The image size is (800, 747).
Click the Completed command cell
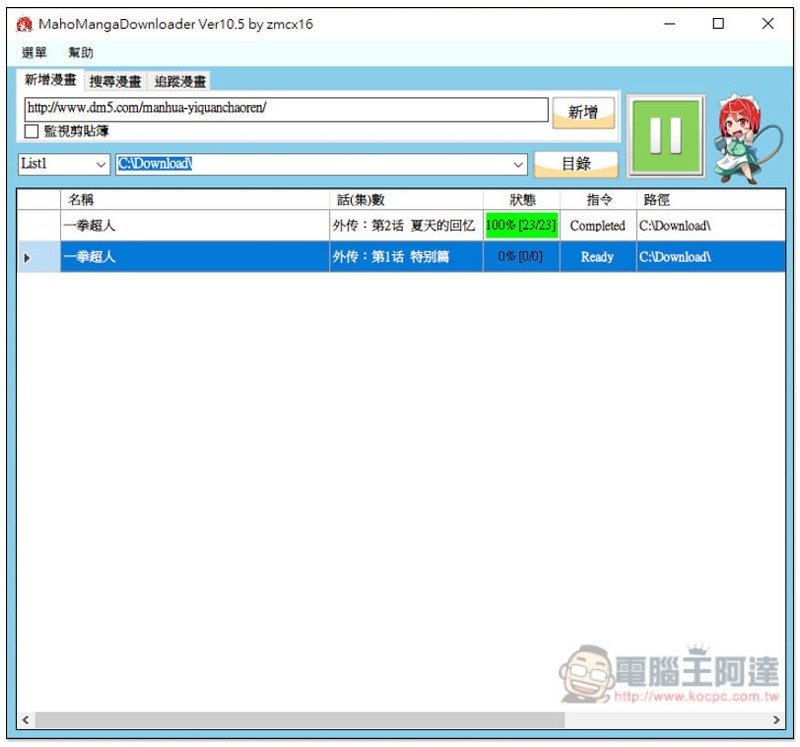tap(597, 225)
